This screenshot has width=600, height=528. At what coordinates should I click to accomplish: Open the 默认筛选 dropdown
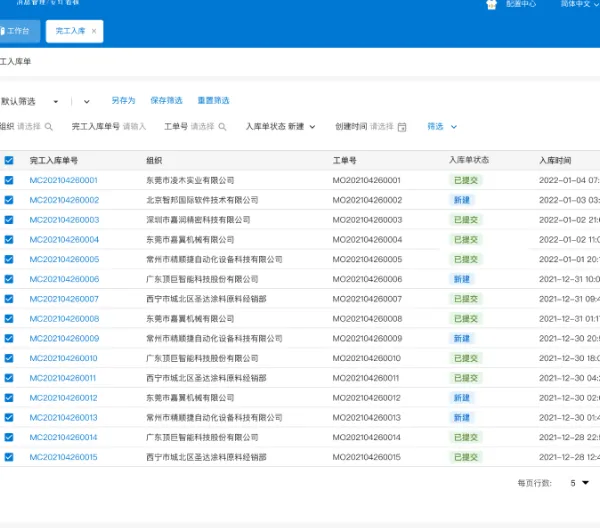29,101
